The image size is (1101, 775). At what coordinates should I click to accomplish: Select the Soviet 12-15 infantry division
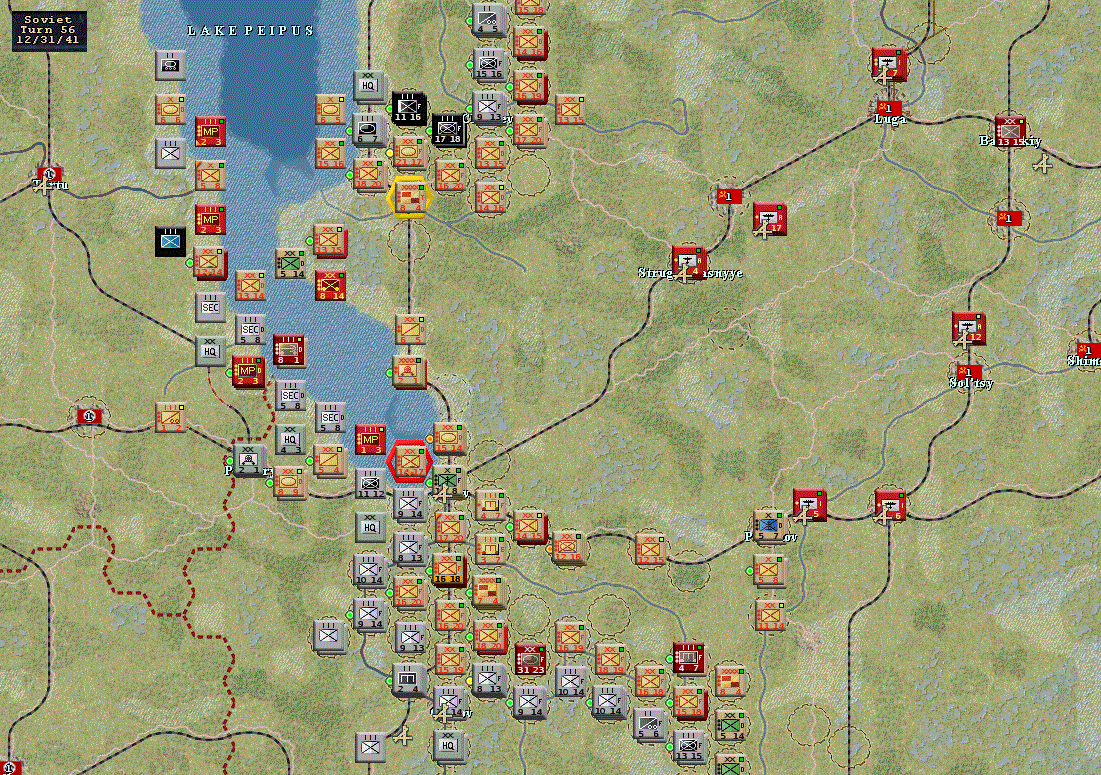(x=650, y=549)
